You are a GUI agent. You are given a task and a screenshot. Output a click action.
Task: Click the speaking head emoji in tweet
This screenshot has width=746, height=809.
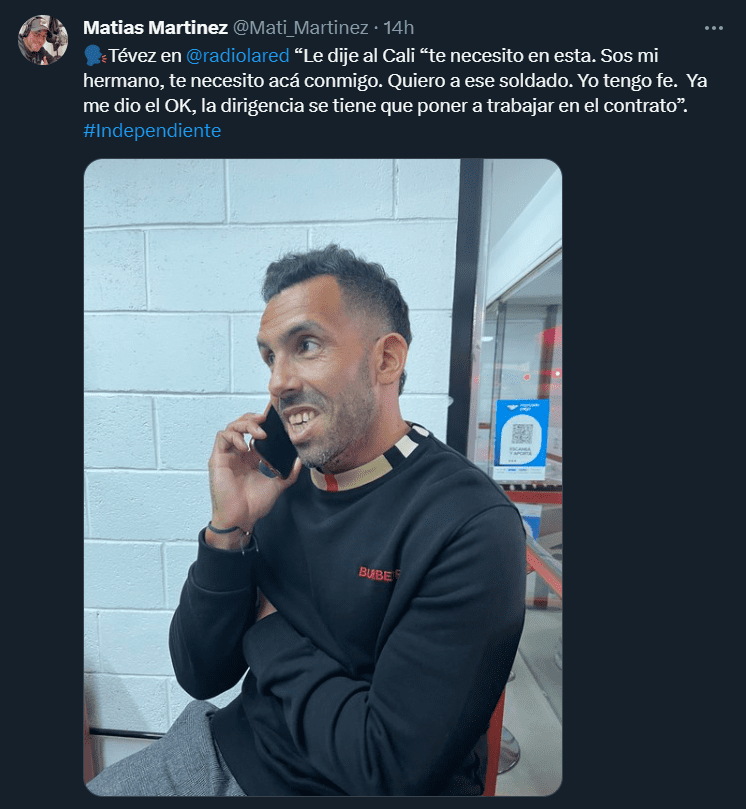[94, 56]
